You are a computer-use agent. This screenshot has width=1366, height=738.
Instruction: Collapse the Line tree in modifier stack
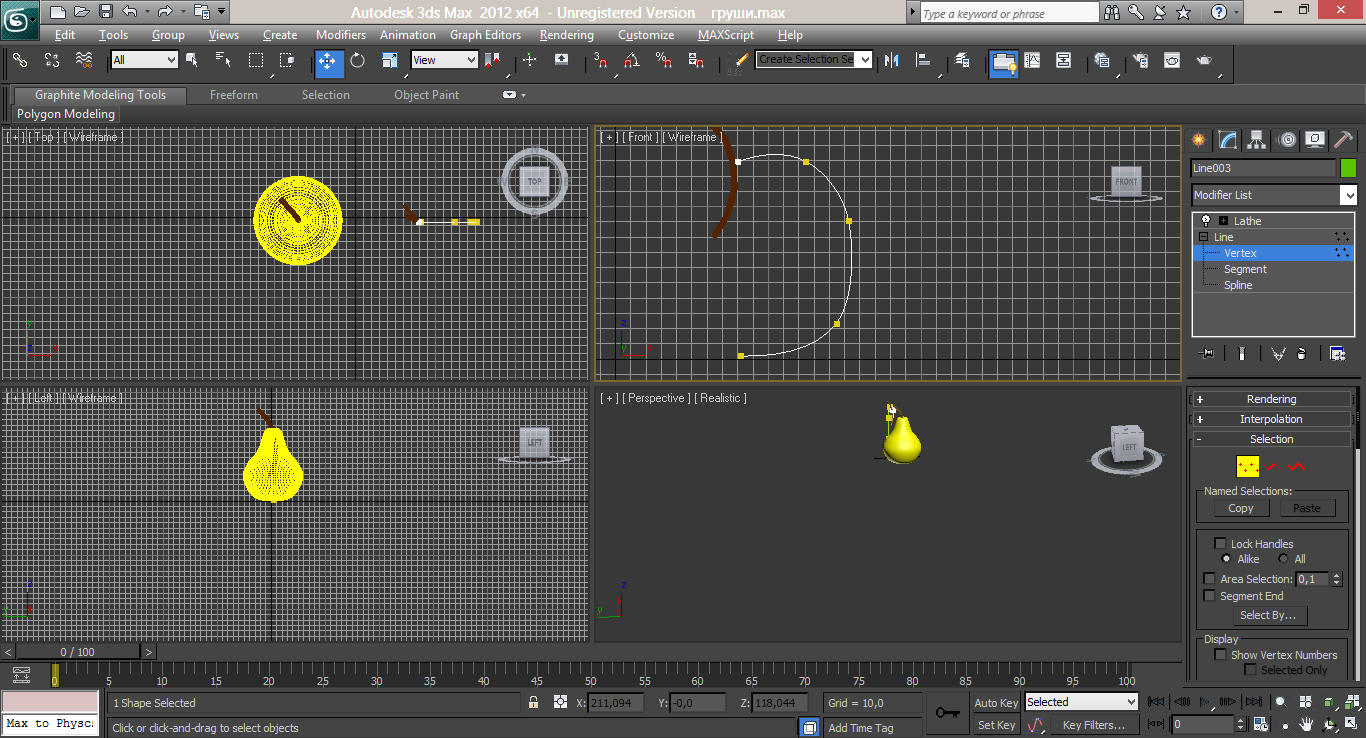[1204, 237]
